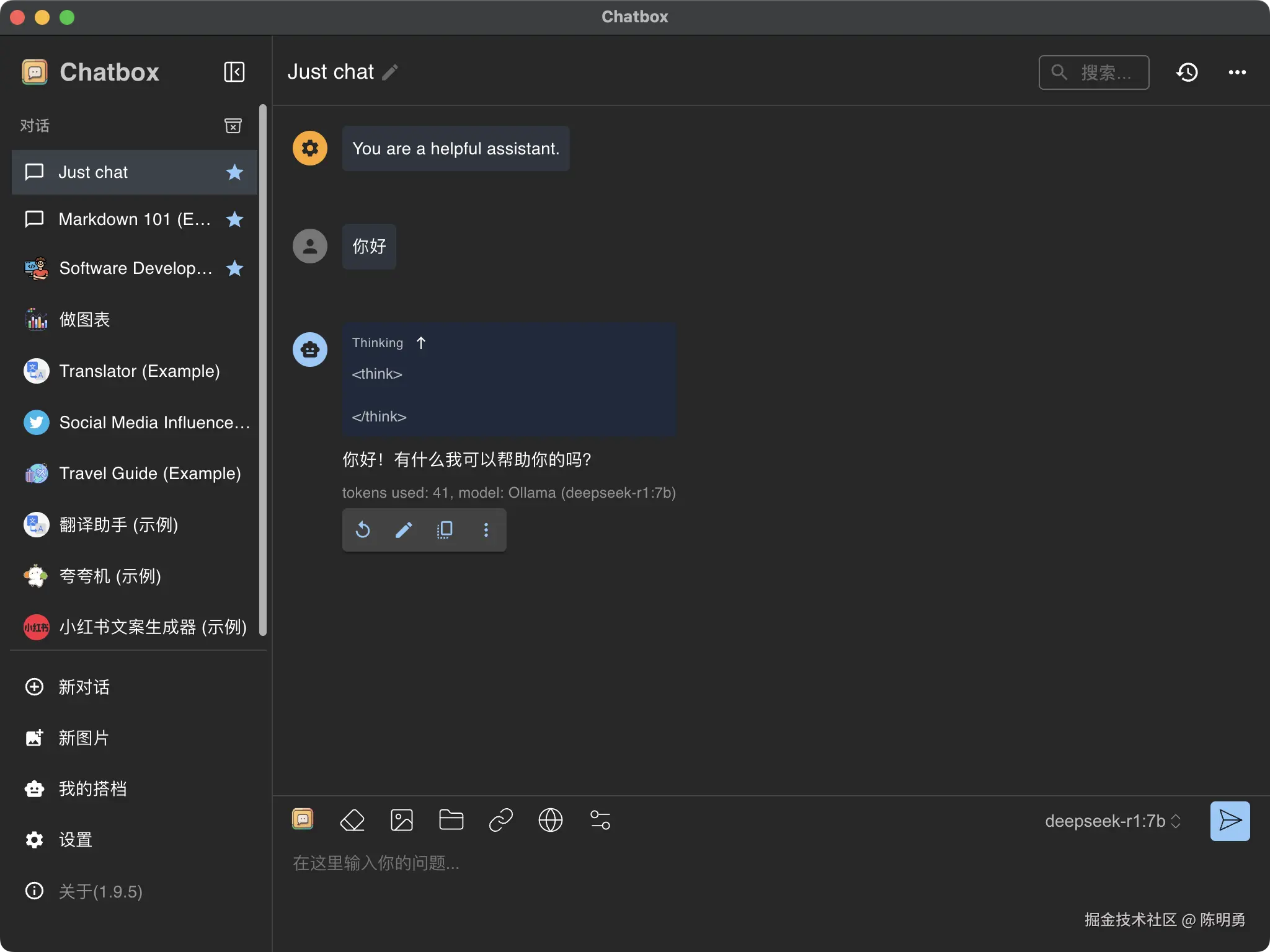
Task: Start a 新对话 new chat
Action: pyautogui.click(x=83, y=687)
